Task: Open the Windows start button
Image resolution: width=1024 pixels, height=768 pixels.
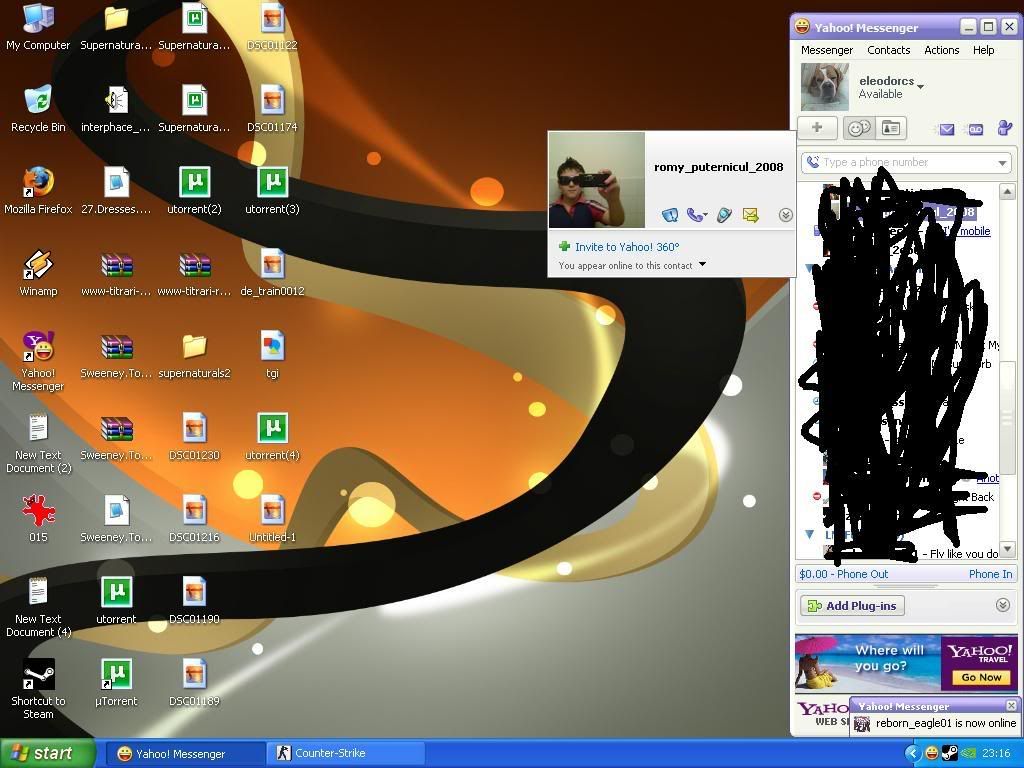Action: click(46, 754)
